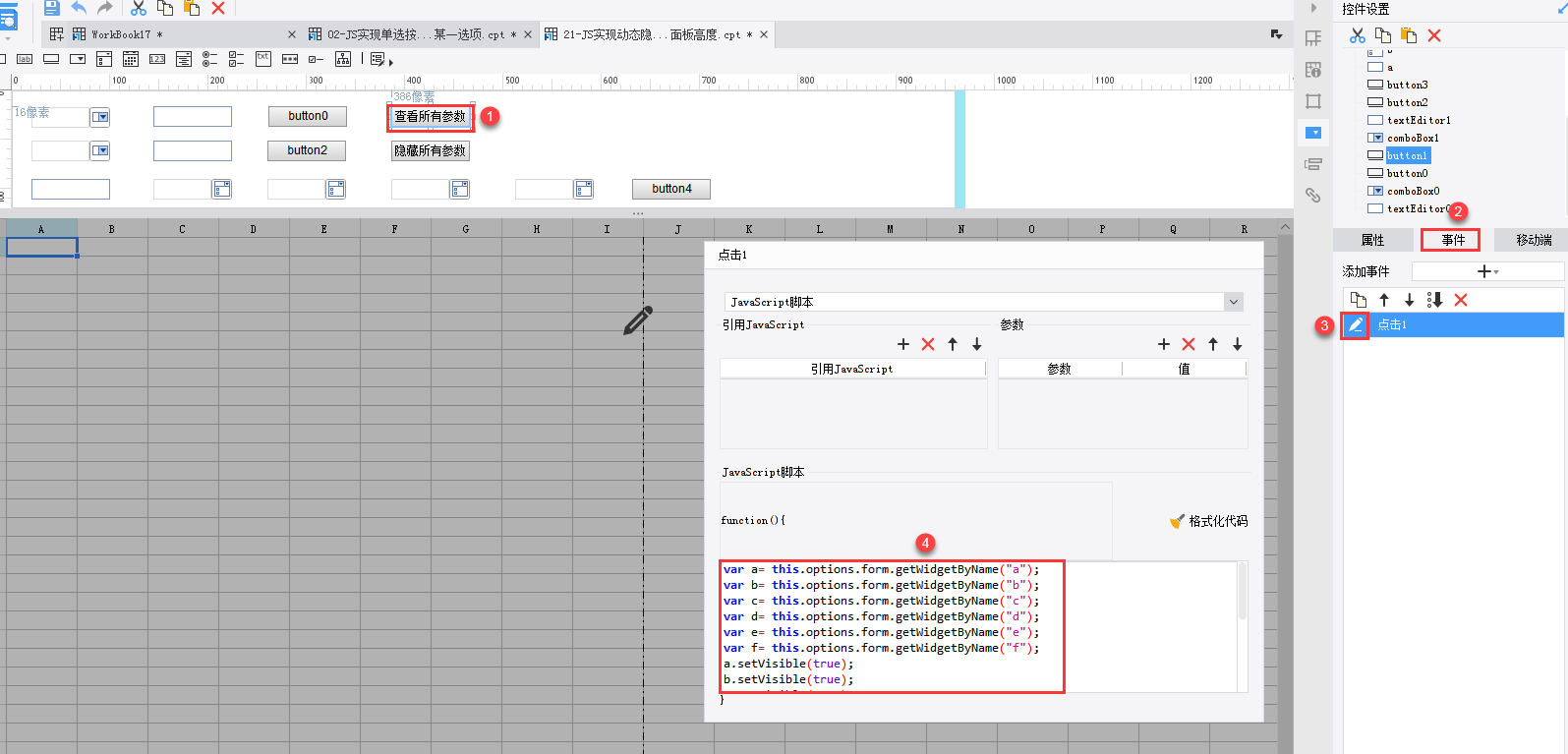Select the tree view widget tool
Screen dimensions: 1568x754
(x=343, y=59)
